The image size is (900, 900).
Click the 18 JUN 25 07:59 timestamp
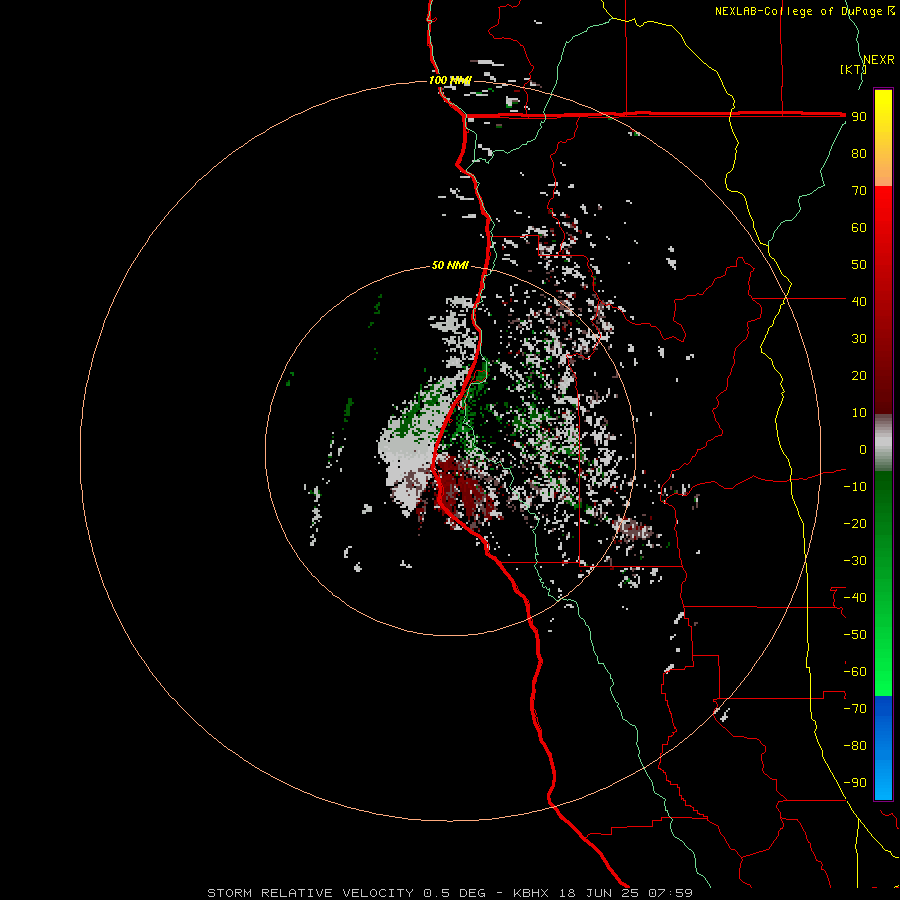pos(626,893)
